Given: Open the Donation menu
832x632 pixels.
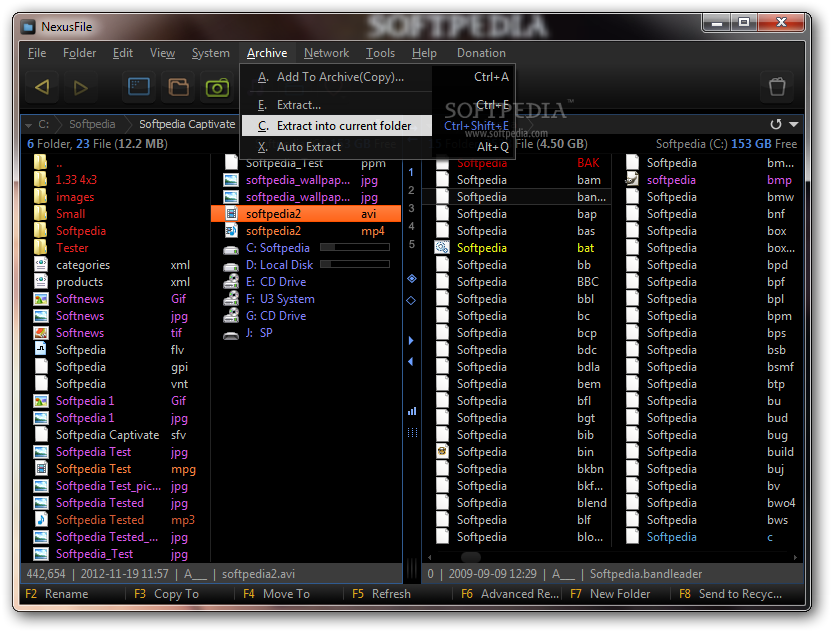Looking at the screenshot, I should tap(481, 53).
